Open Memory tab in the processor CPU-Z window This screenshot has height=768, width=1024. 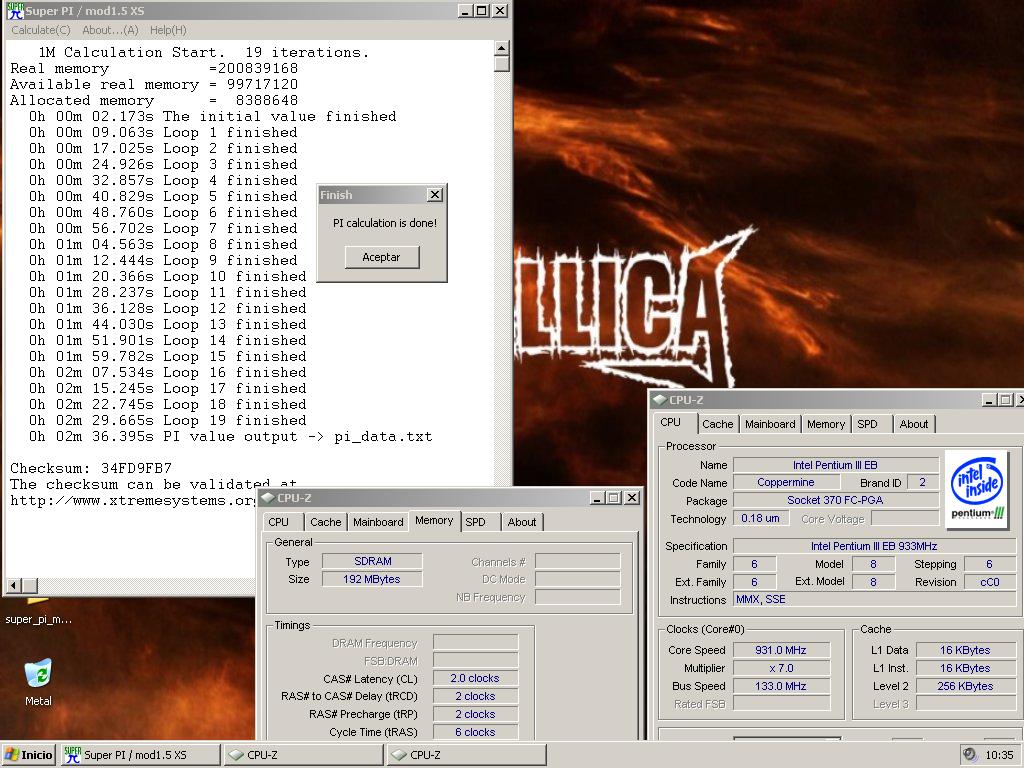coord(825,424)
